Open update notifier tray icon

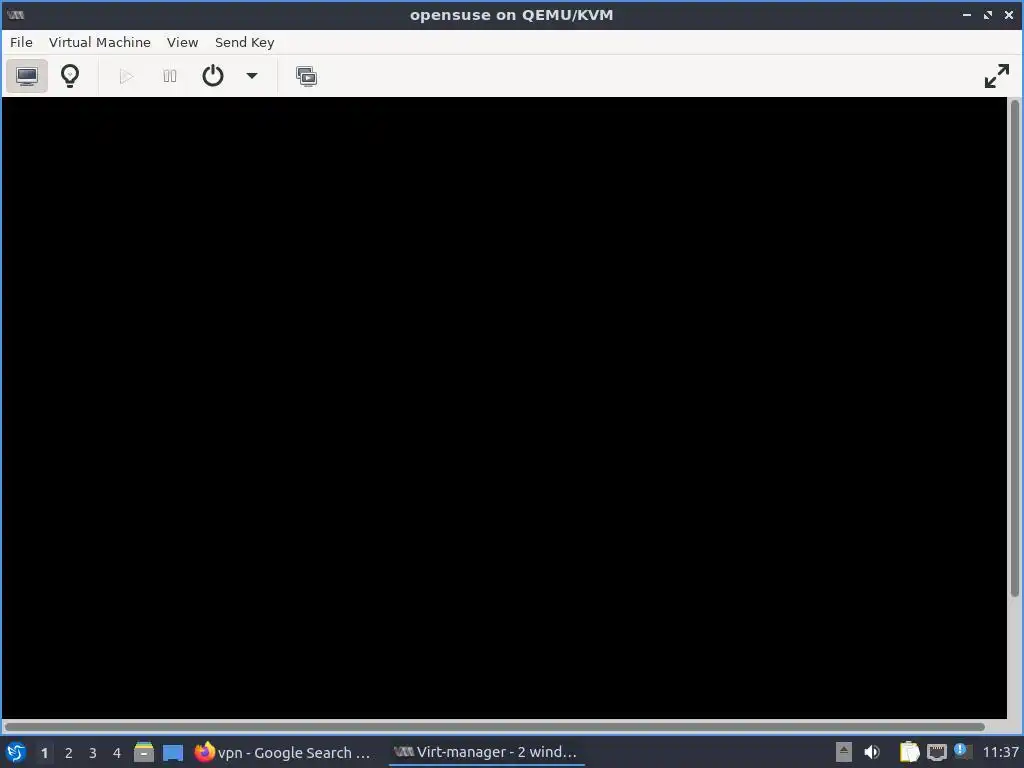pyautogui.click(x=961, y=750)
